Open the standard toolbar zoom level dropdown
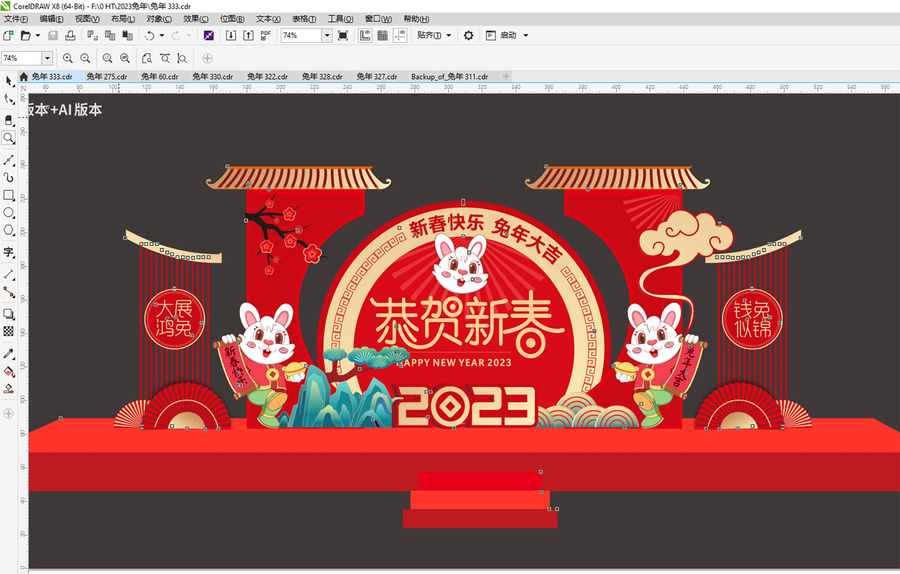This screenshot has width=900, height=574. coord(327,36)
